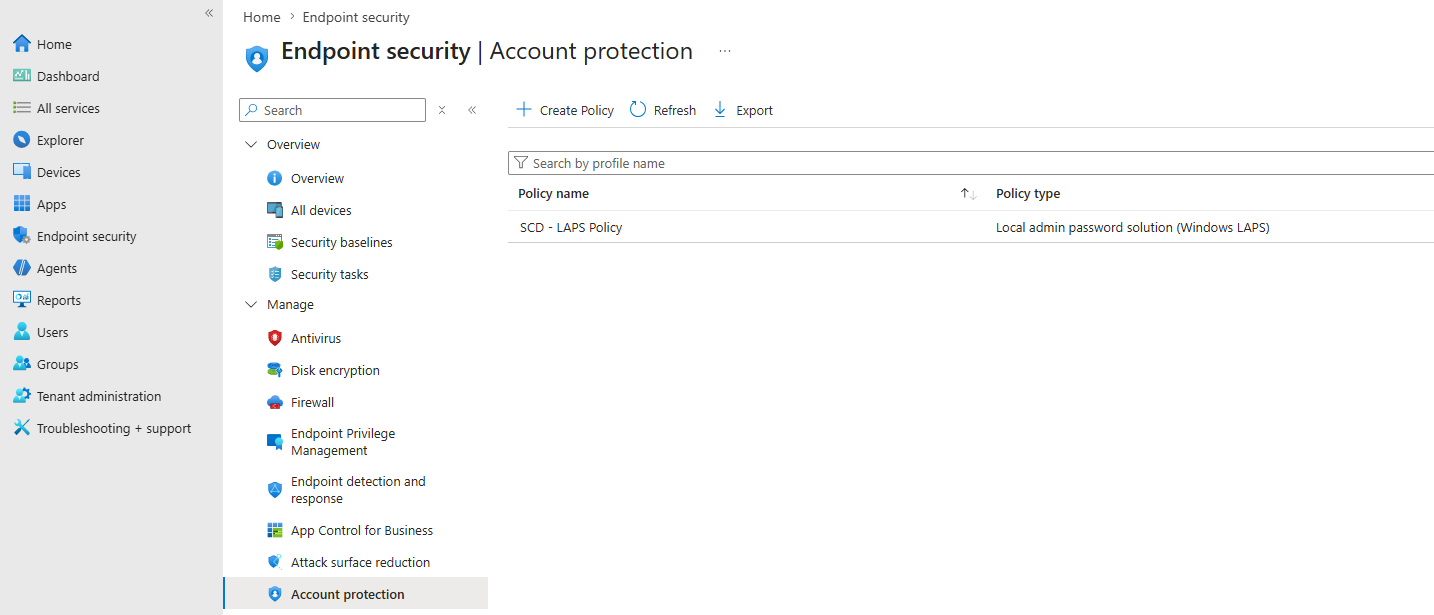Click Local admin password solution (Windows LAPS) cell

click(1132, 227)
